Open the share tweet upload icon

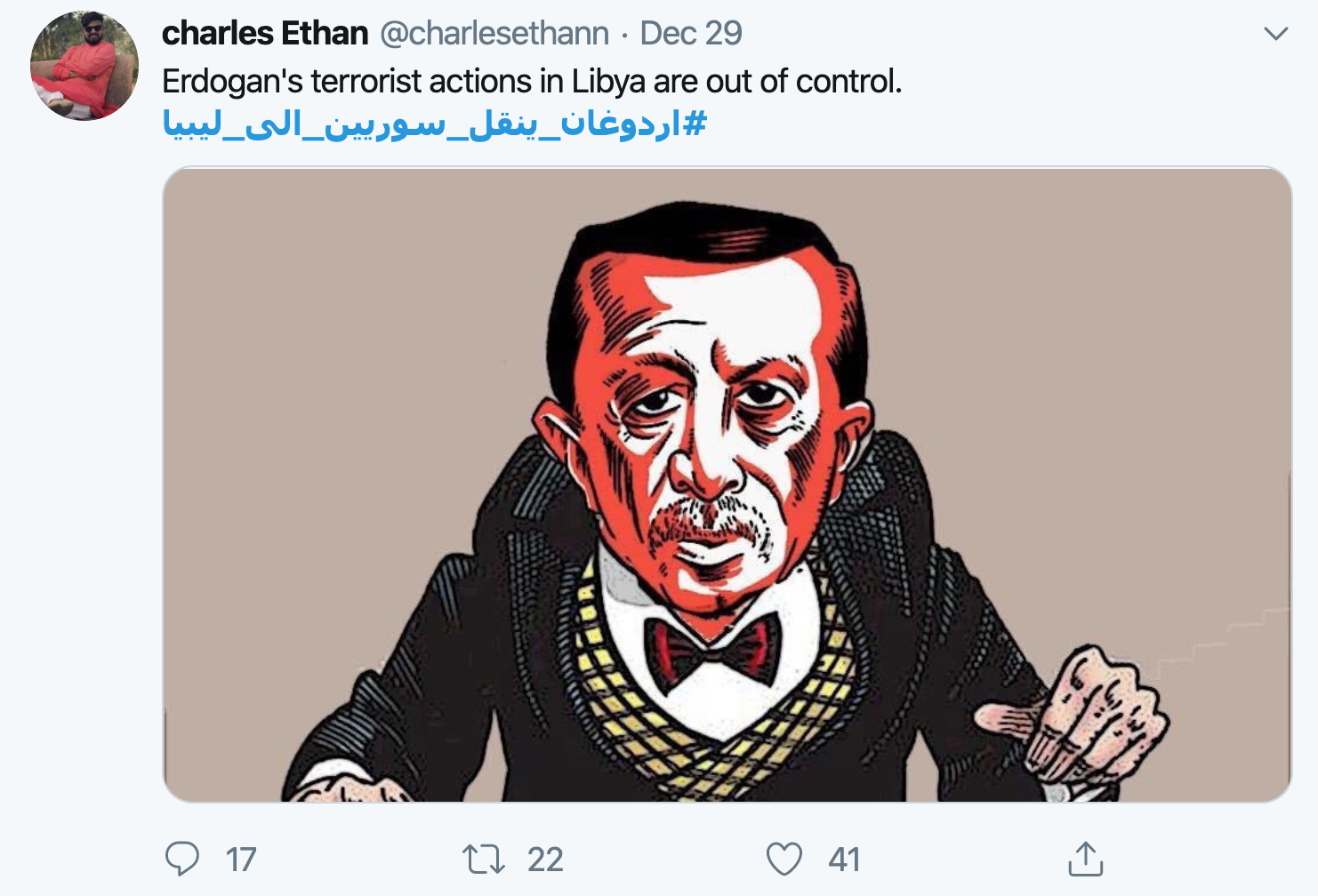point(1085,858)
